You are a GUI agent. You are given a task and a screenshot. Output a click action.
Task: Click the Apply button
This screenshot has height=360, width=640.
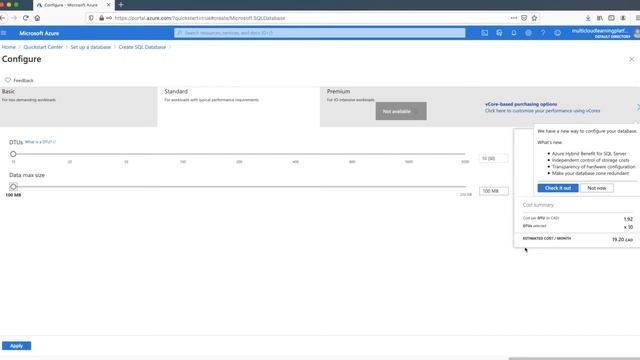pos(16,346)
